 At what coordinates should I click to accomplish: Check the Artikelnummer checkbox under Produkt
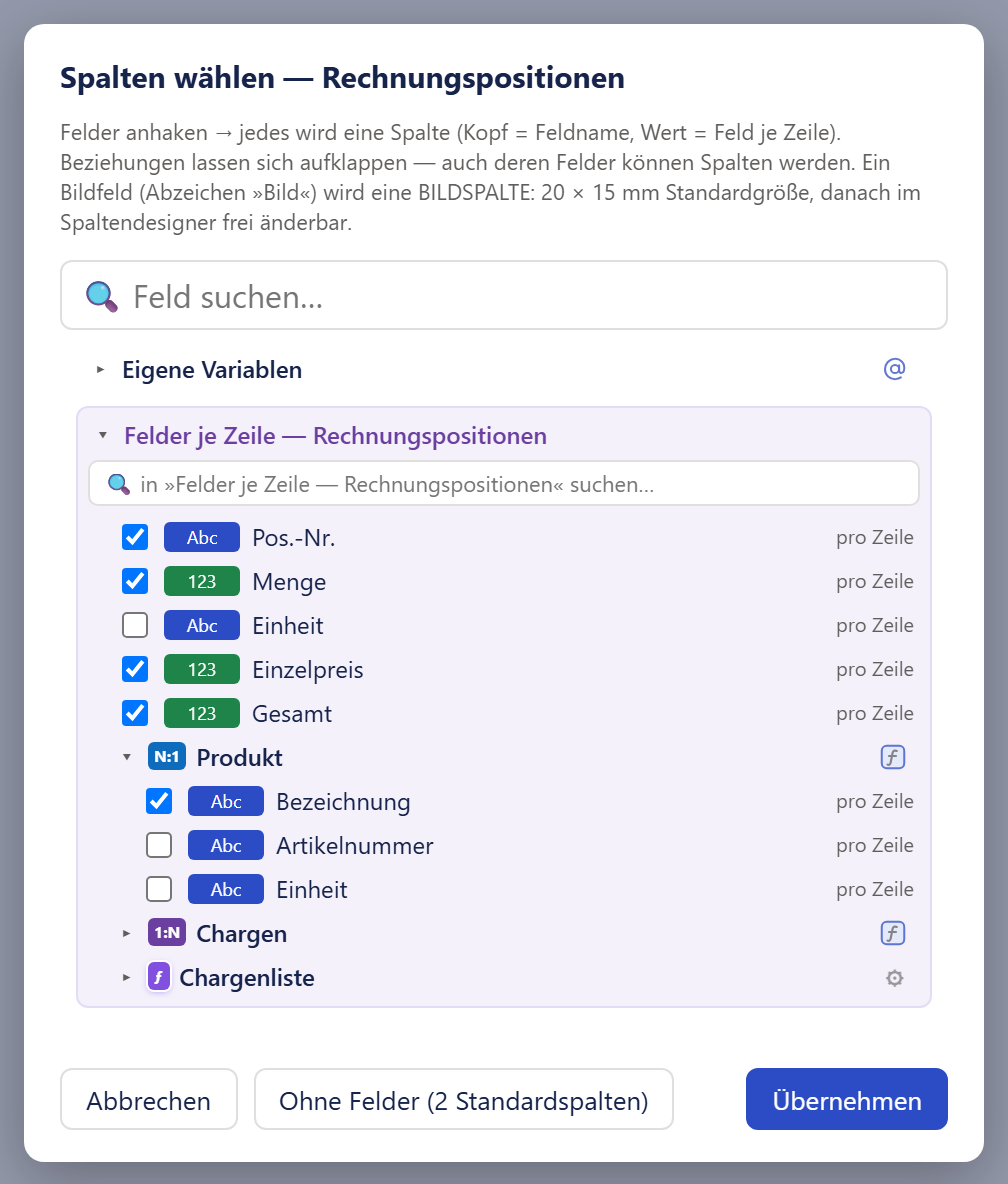159,845
